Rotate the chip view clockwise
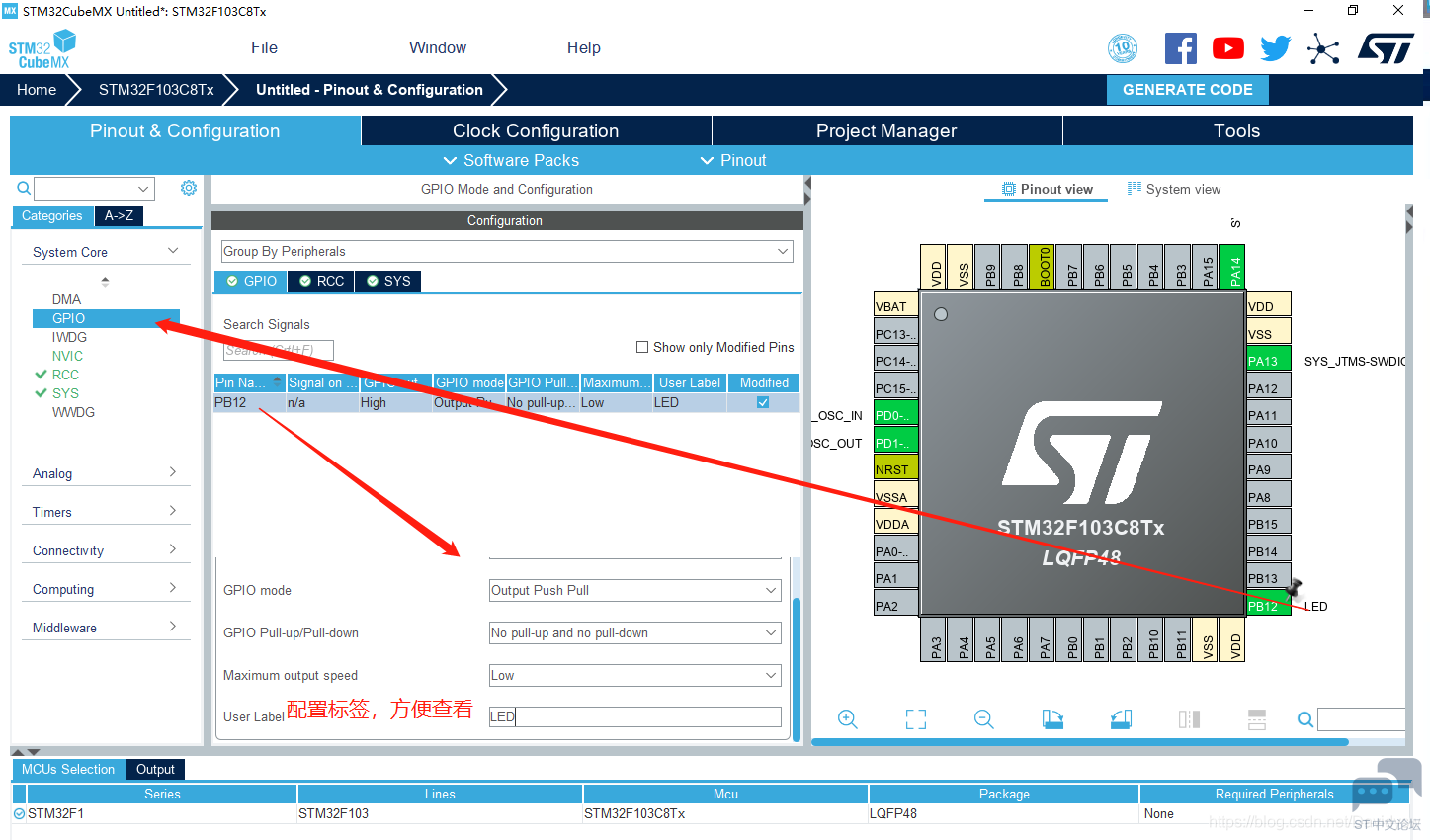The image size is (1430, 840). 1052,719
